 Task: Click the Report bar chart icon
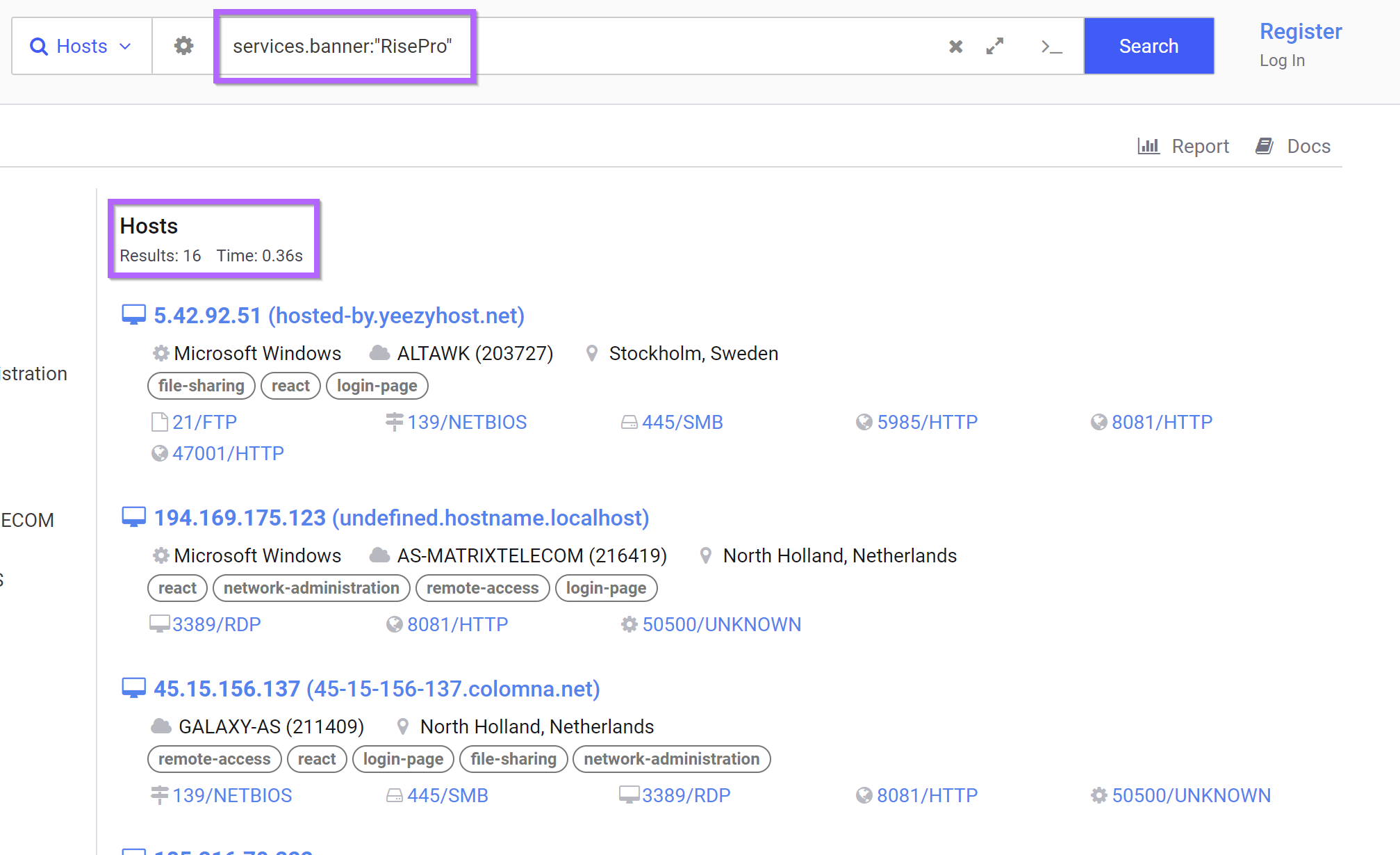point(1148,146)
